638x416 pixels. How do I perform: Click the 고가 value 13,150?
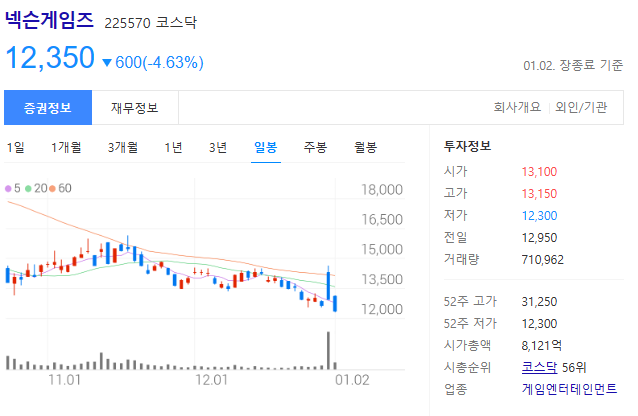[x=539, y=194]
